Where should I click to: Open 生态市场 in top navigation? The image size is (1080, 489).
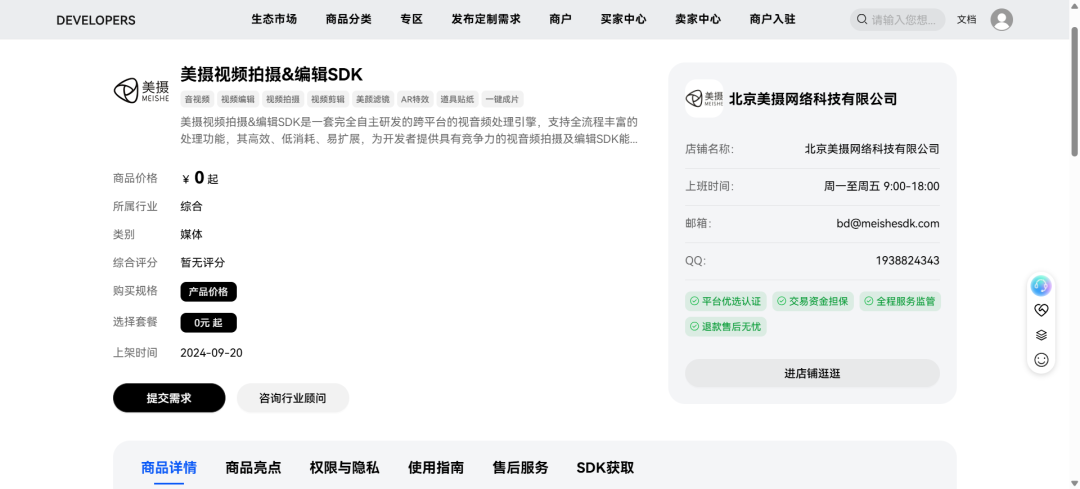pyautogui.click(x=274, y=19)
